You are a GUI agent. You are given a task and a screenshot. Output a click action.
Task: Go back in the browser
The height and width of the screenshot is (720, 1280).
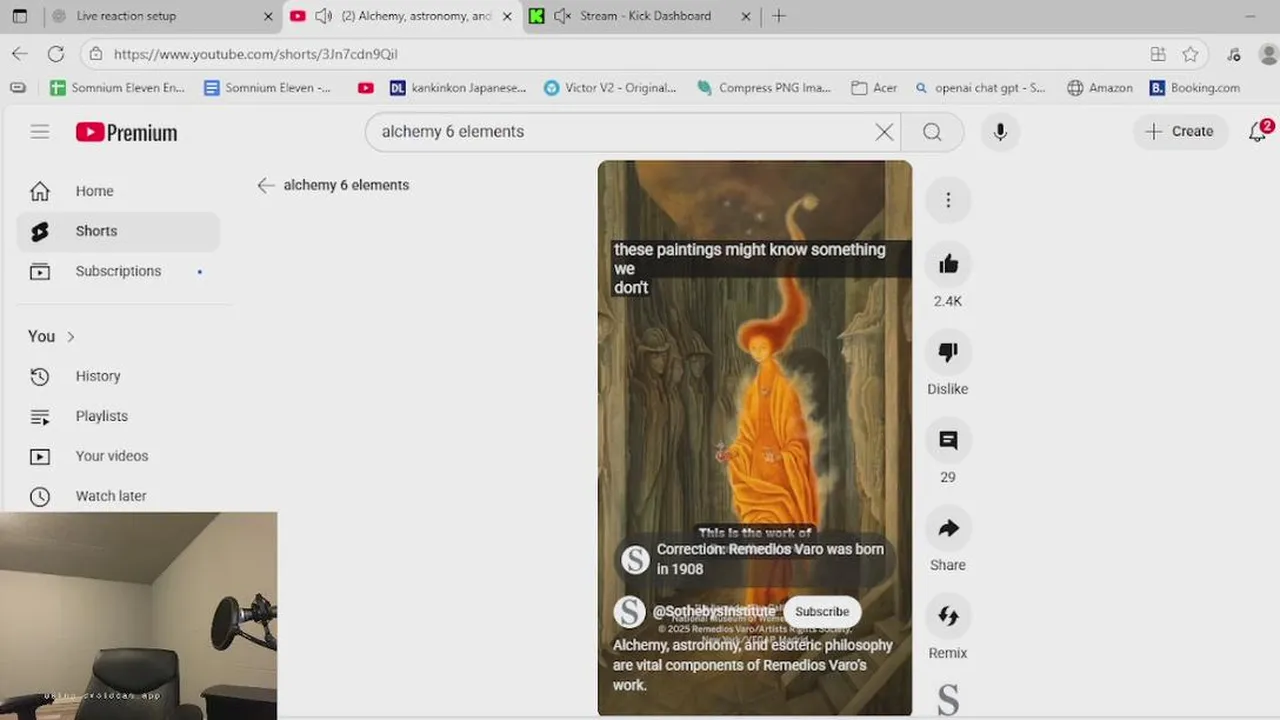[20, 54]
